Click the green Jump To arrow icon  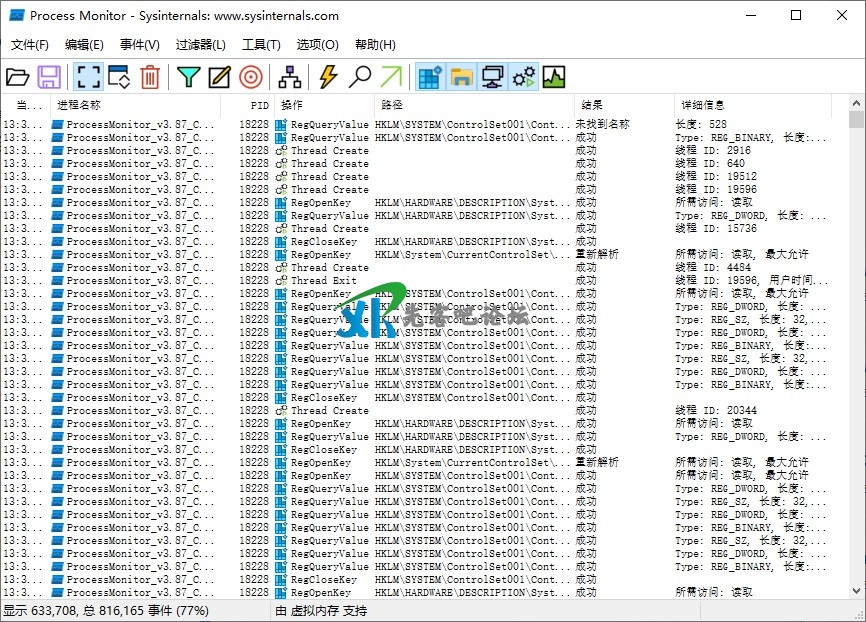tap(391, 76)
